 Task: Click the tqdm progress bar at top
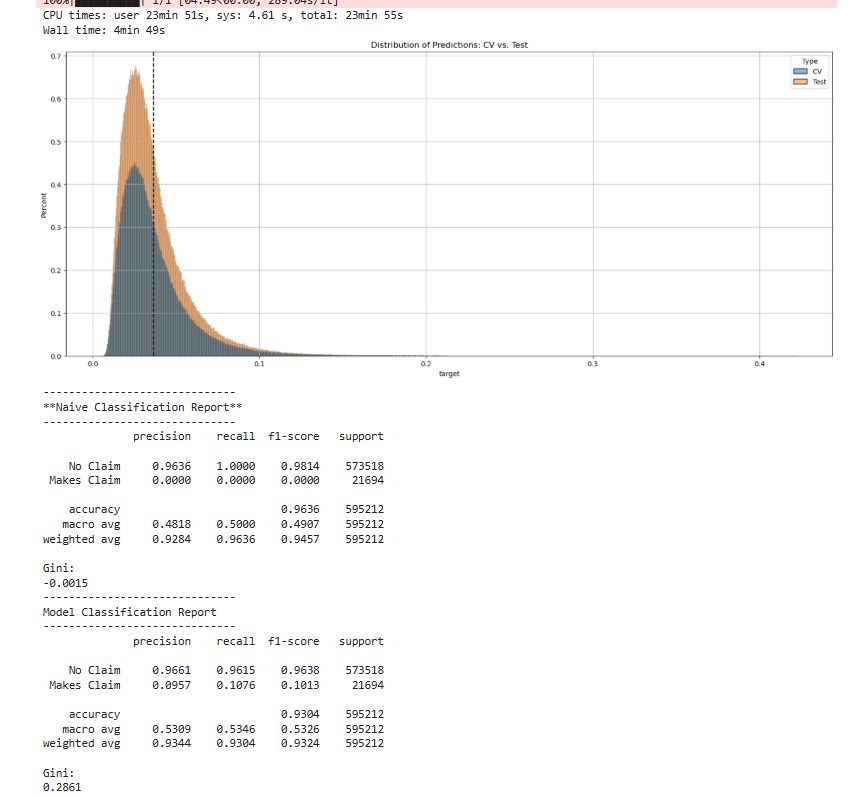tap(108, 3)
